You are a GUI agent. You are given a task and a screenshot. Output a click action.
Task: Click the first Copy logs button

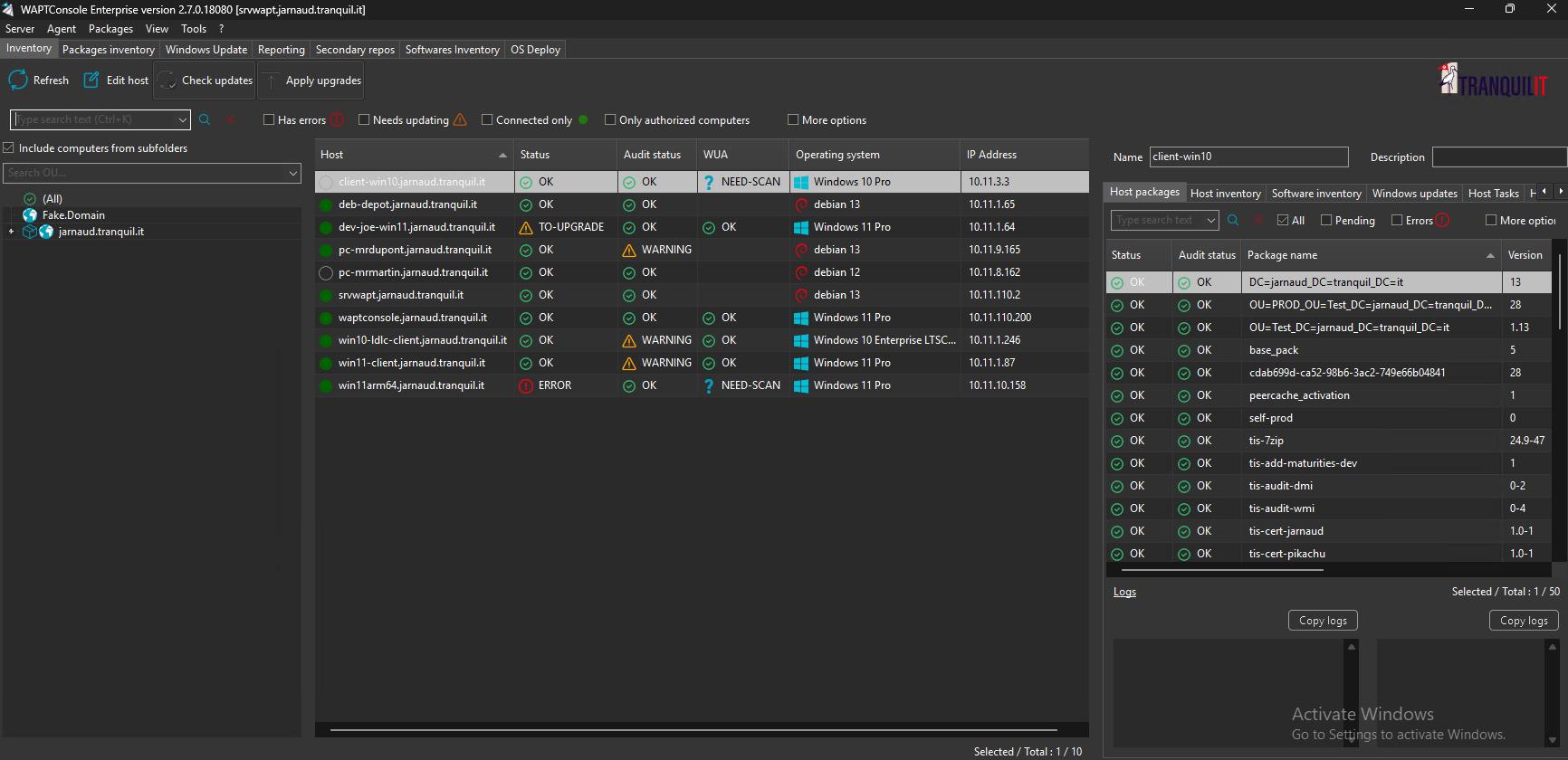click(1323, 620)
